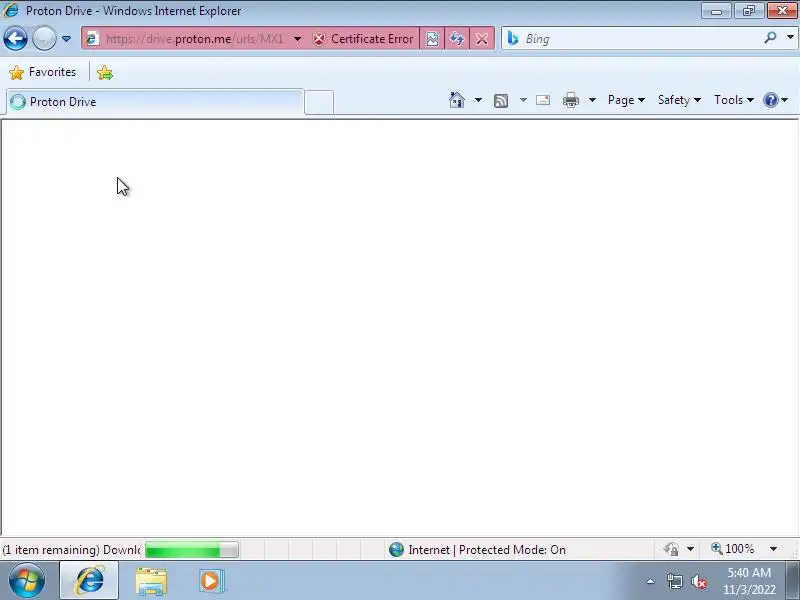Screen dimensions: 800x600
Task: Open the Favorites button
Action: coord(43,72)
